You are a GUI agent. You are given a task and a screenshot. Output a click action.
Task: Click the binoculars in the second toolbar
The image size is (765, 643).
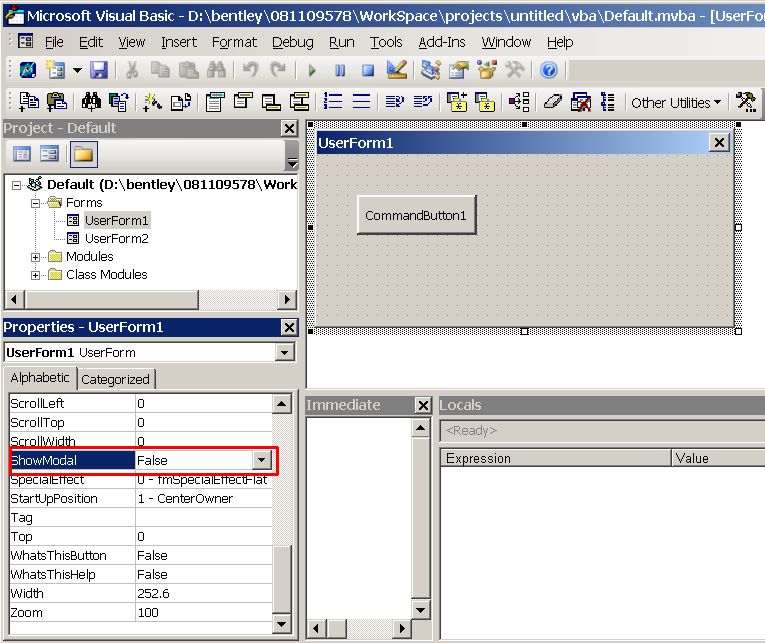click(91, 102)
